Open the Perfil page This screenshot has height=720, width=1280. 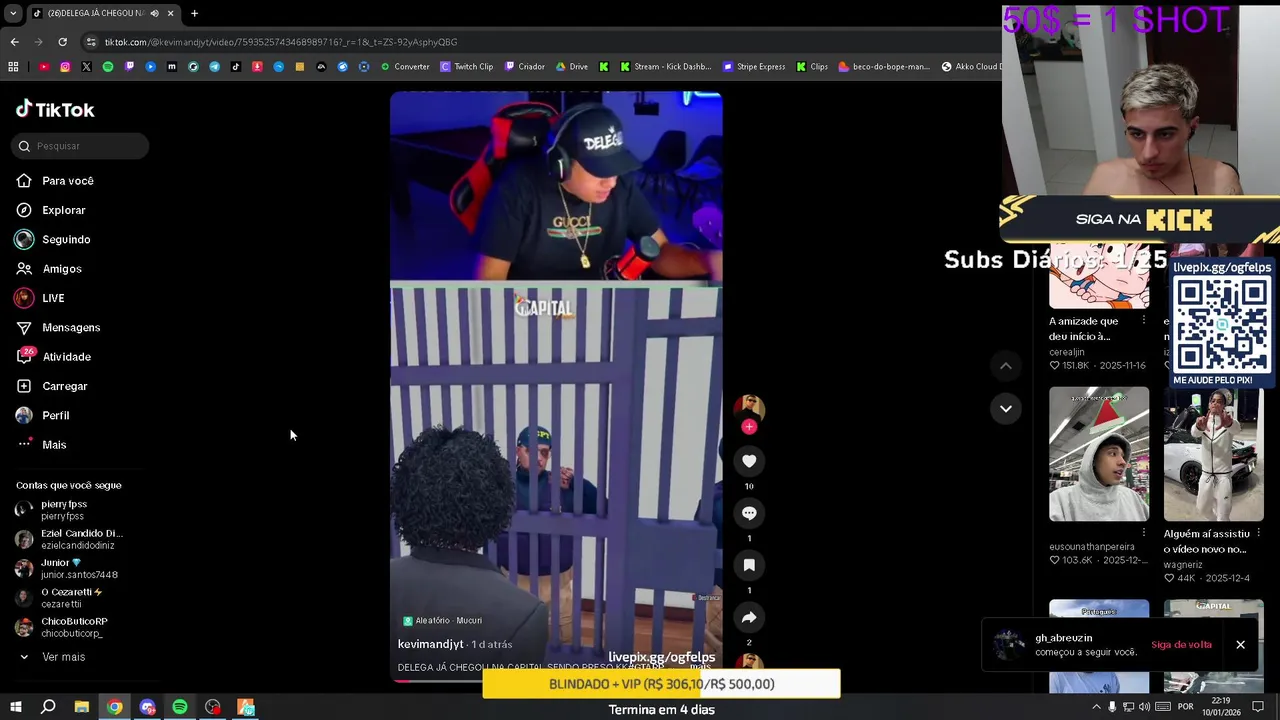coord(42,415)
